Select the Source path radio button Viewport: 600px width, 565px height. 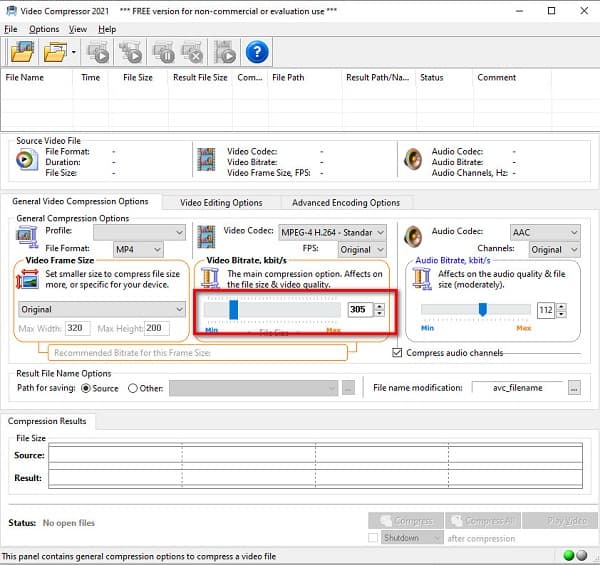[86, 388]
